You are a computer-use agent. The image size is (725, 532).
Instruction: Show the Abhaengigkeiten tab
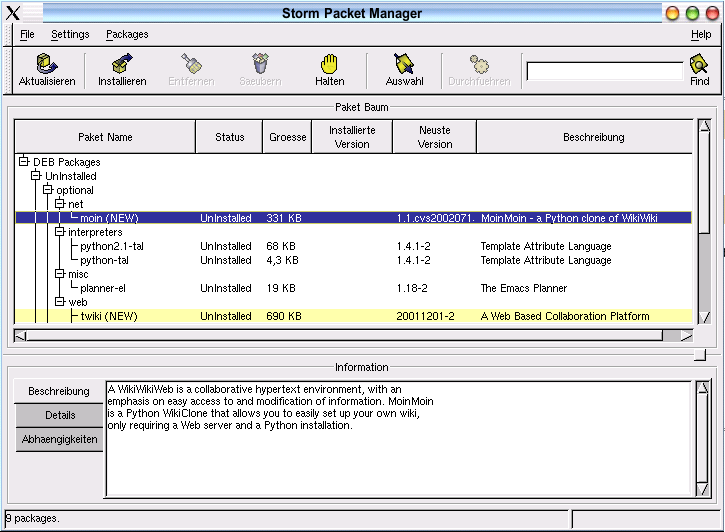click(59, 439)
